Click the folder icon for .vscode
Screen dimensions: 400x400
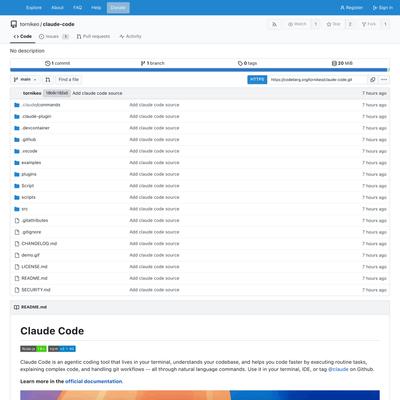(x=17, y=151)
